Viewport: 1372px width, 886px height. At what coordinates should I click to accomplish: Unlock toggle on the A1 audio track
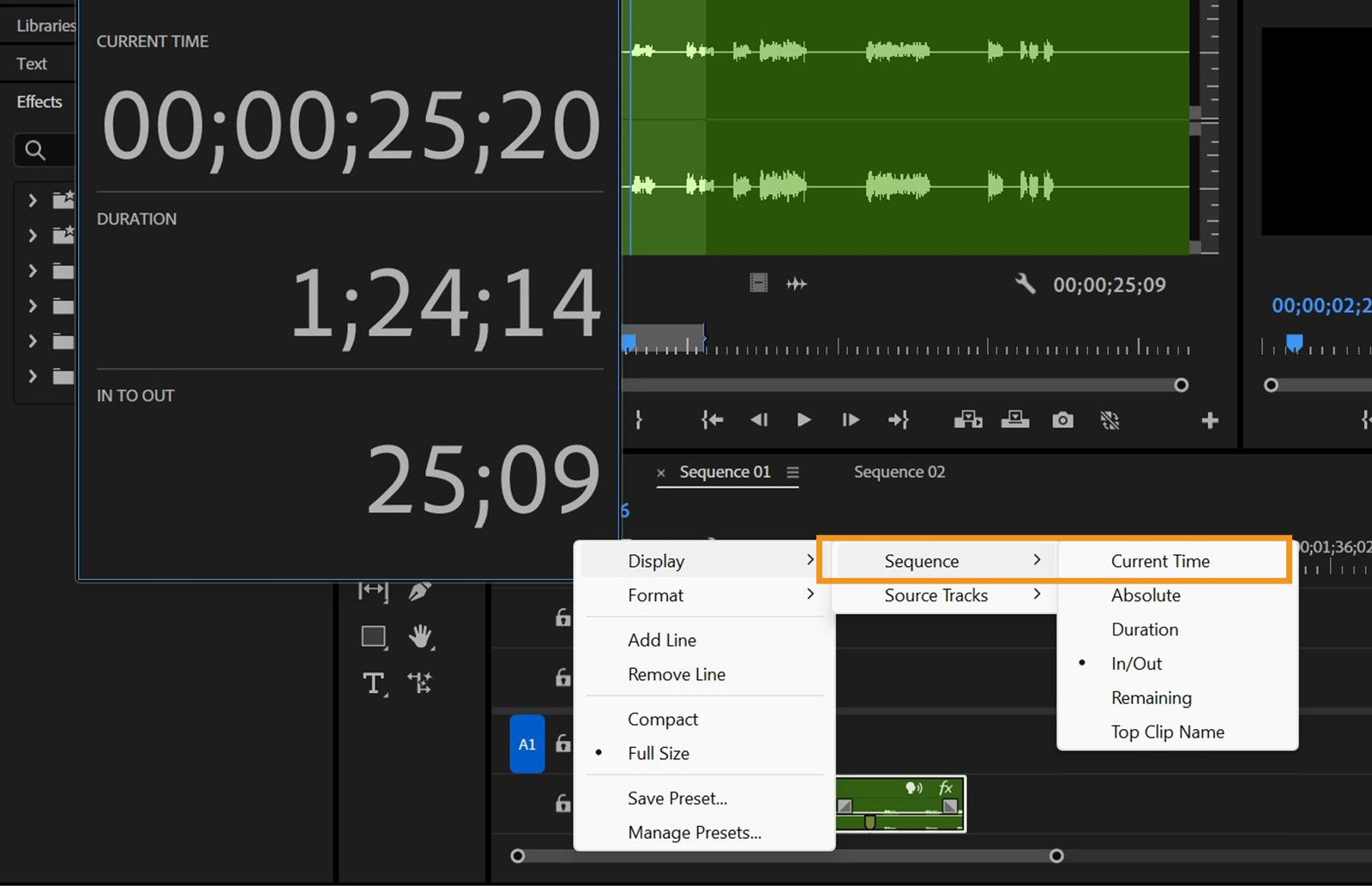(x=563, y=744)
